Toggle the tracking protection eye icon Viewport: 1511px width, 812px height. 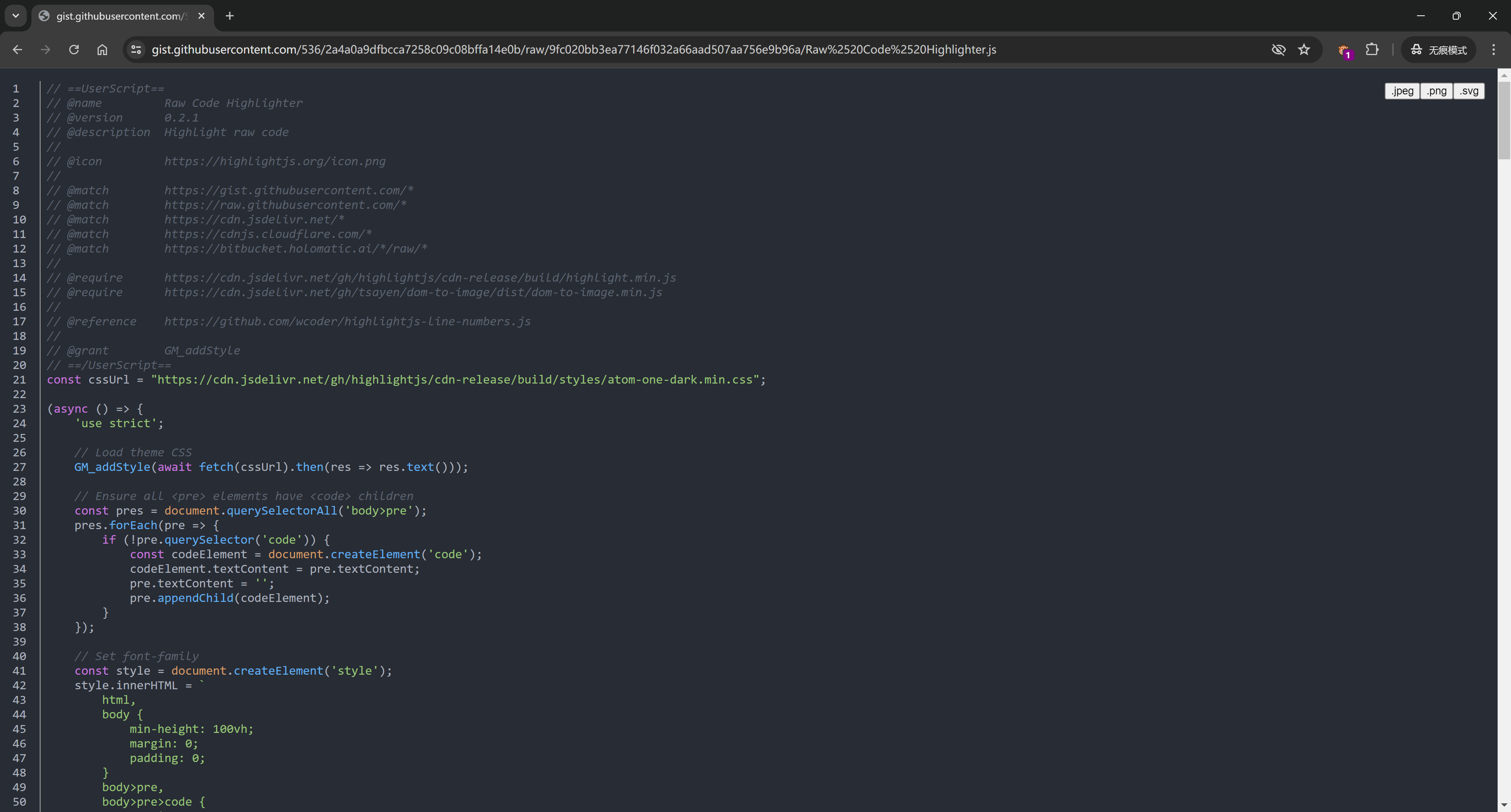tap(1278, 50)
